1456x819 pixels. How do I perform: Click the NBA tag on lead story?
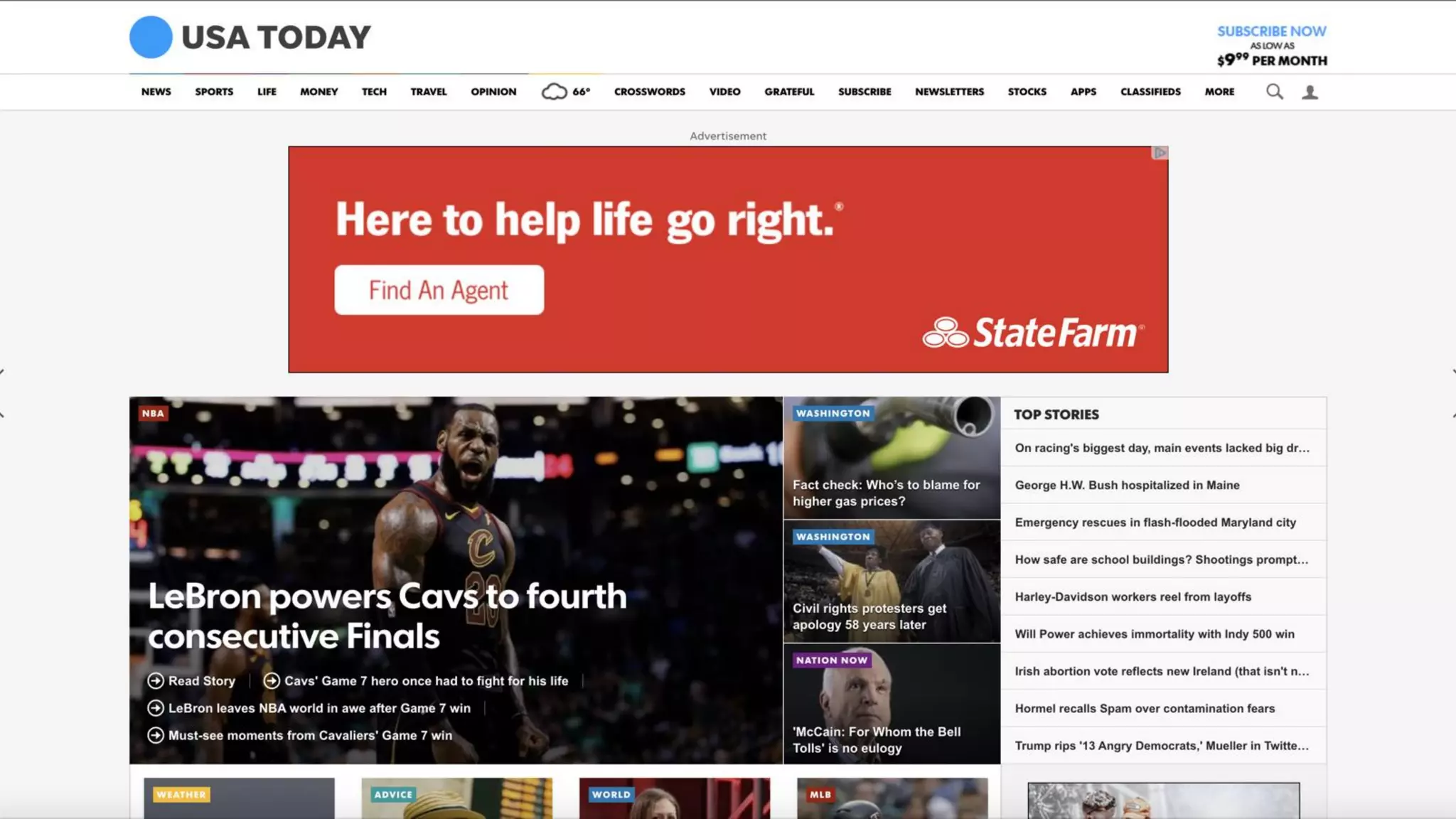point(153,413)
